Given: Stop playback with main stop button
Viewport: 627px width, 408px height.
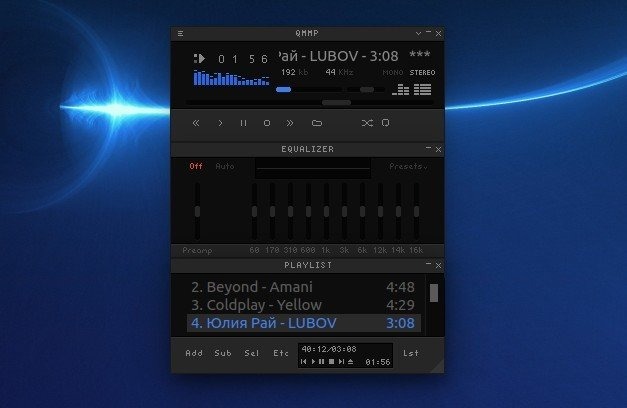Looking at the screenshot, I should click(267, 123).
